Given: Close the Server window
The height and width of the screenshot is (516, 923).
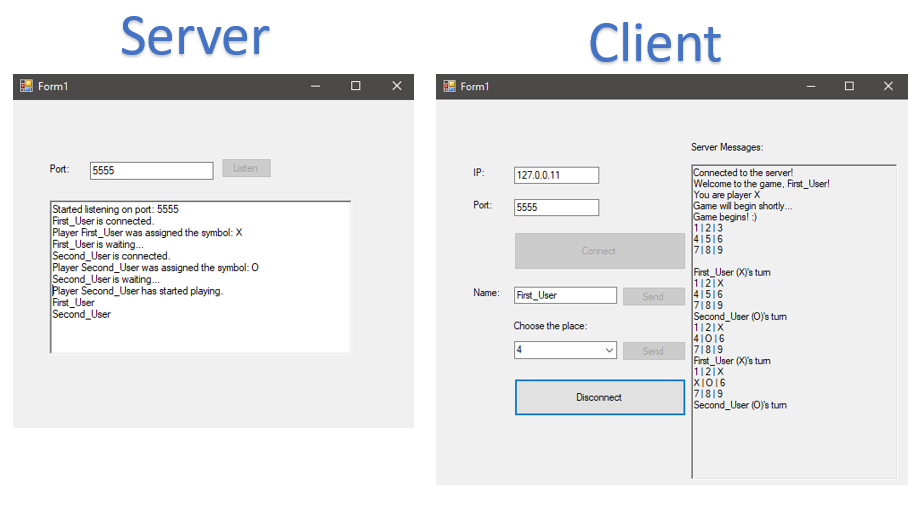Looking at the screenshot, I should pyautogui.click(x=396, y=86).
